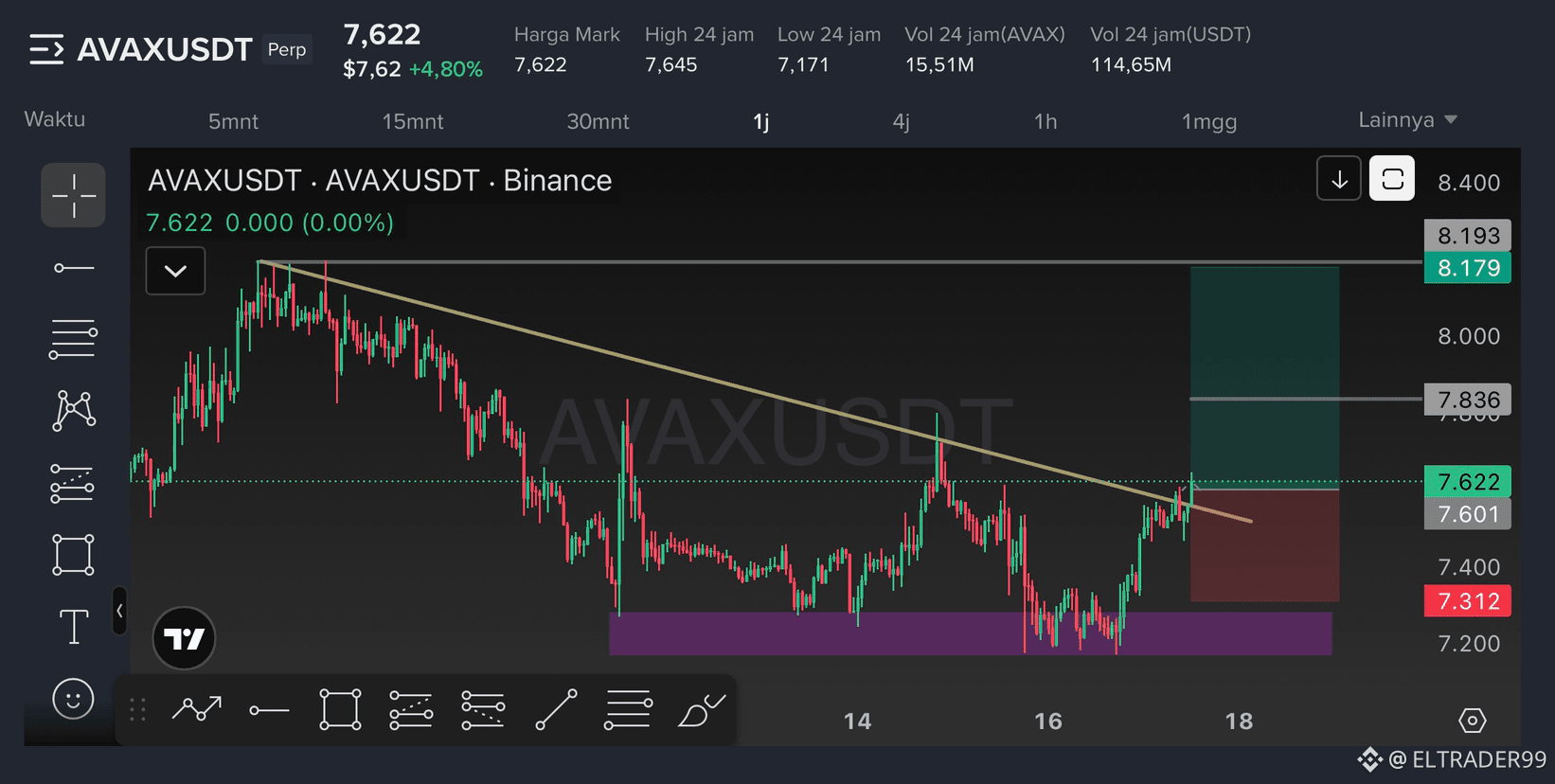Pick the Text annotation tool
Screen dimensions: 1555x784
point(73,626)
